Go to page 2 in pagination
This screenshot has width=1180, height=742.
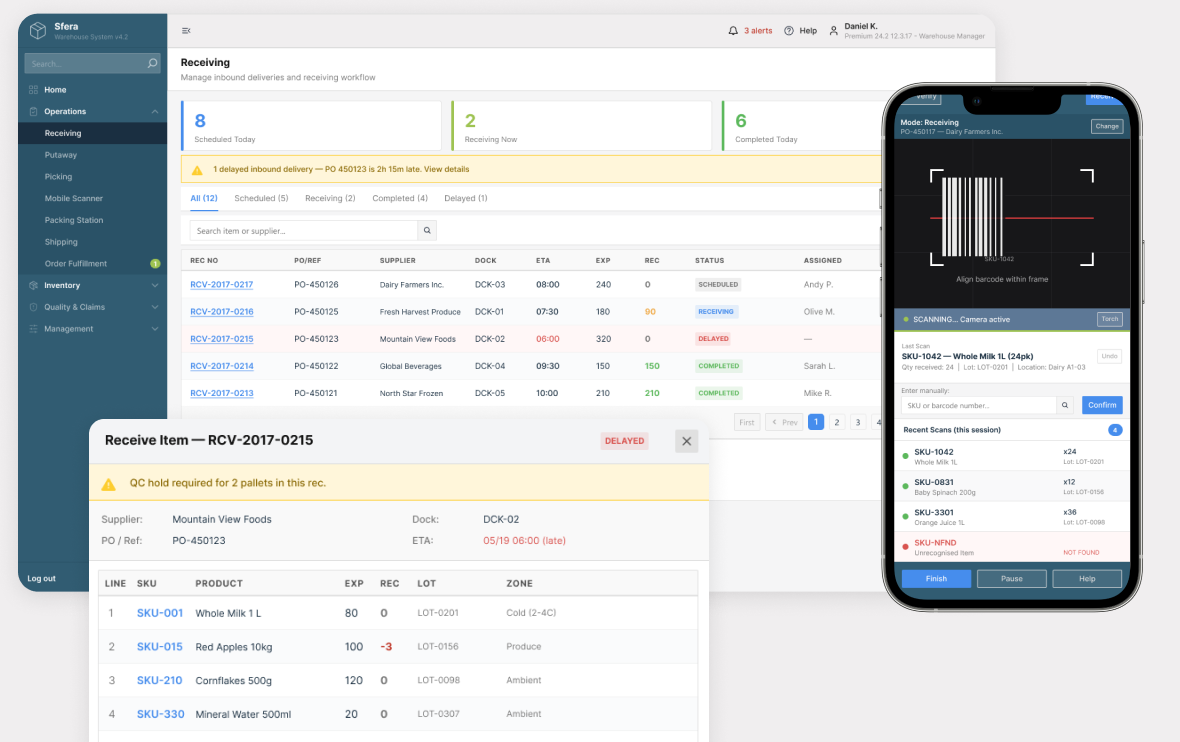837,422
